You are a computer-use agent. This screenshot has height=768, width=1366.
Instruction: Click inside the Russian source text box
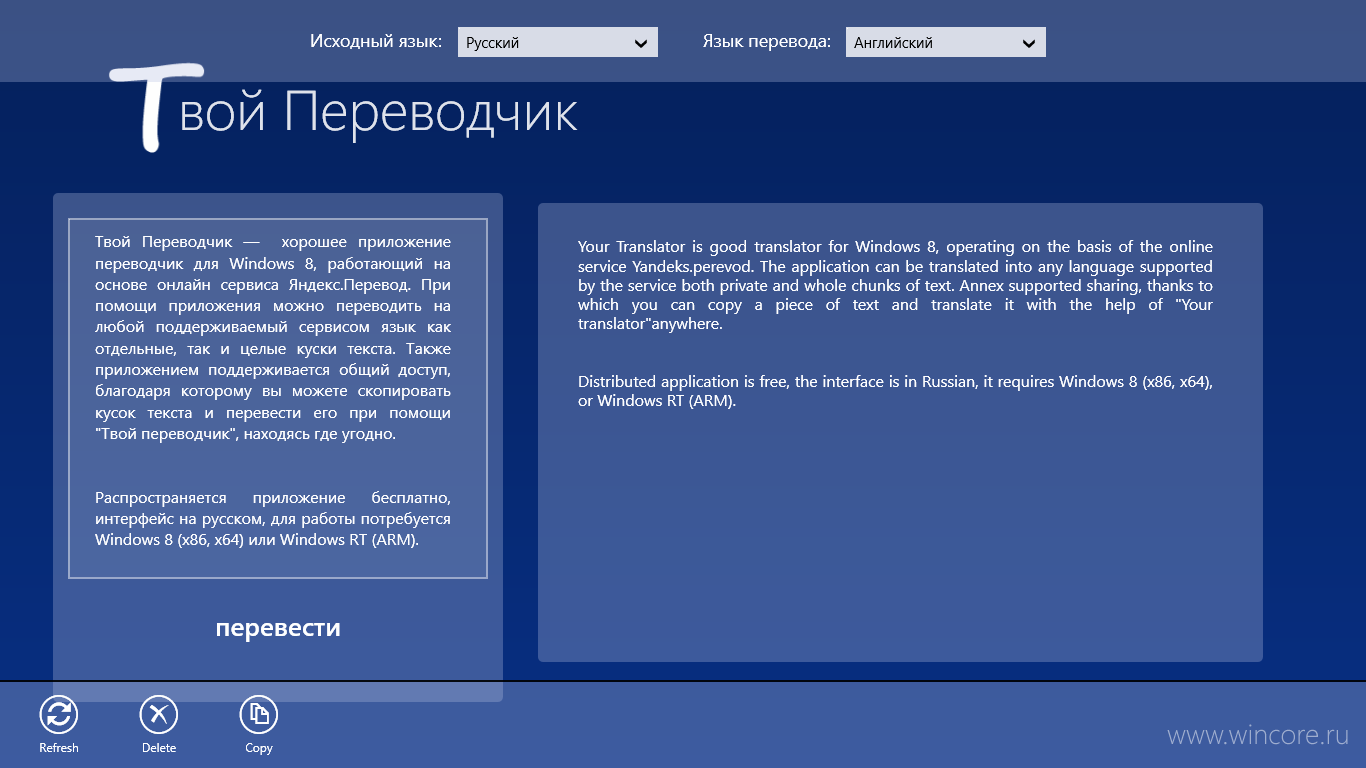pyautogui.click(x=278, y=398)
